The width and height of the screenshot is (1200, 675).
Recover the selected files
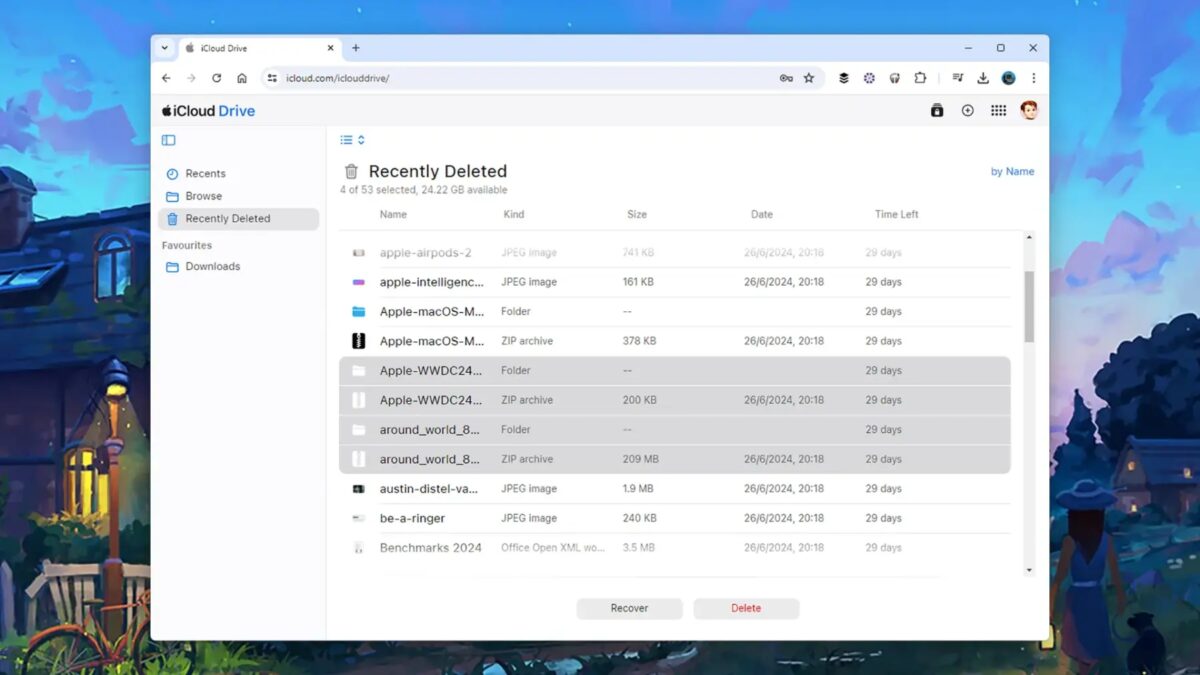tap(629, 608)
